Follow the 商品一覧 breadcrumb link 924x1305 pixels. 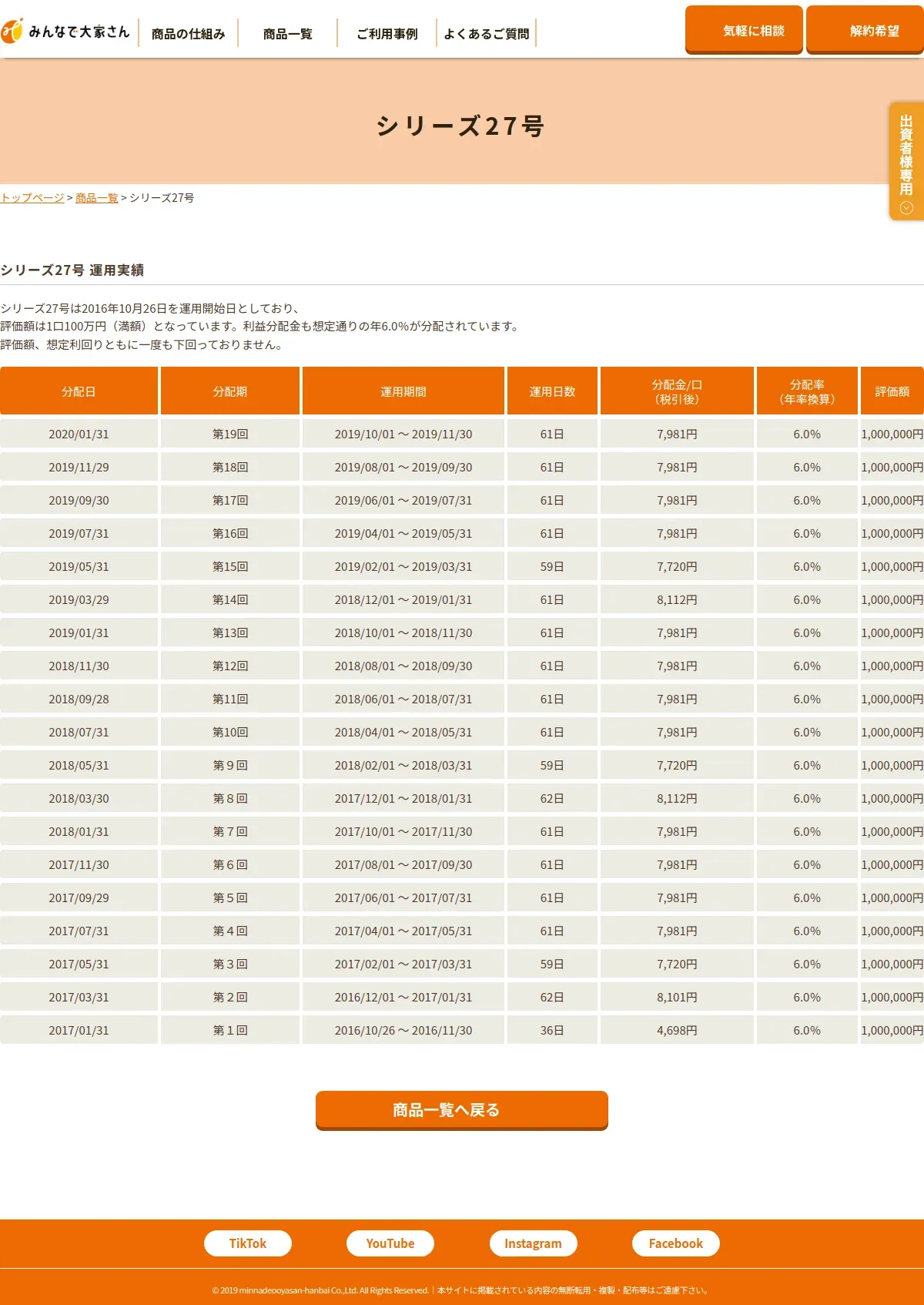click(97, 198)
